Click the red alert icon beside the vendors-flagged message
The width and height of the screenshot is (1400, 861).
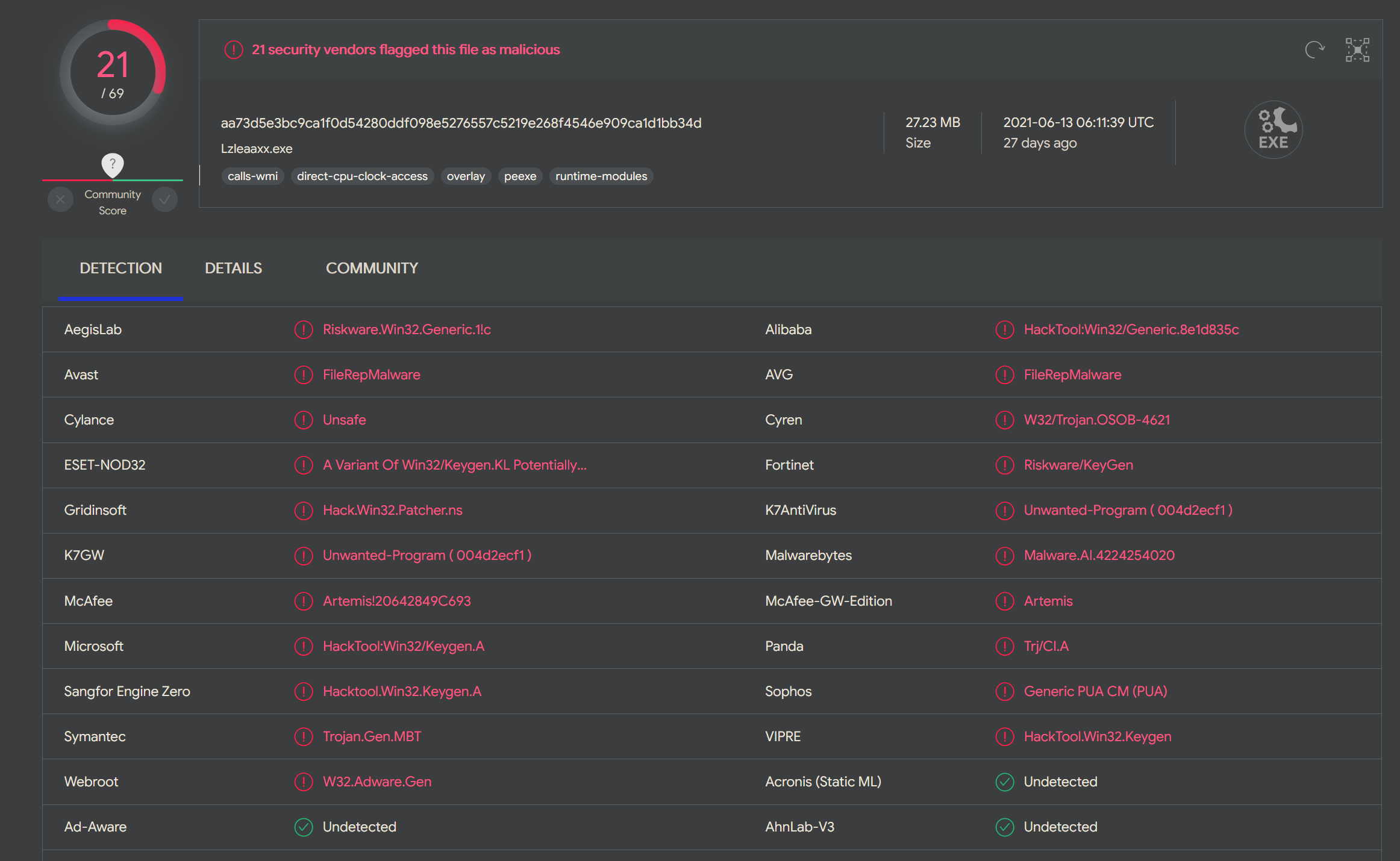(x=234, y=49)
